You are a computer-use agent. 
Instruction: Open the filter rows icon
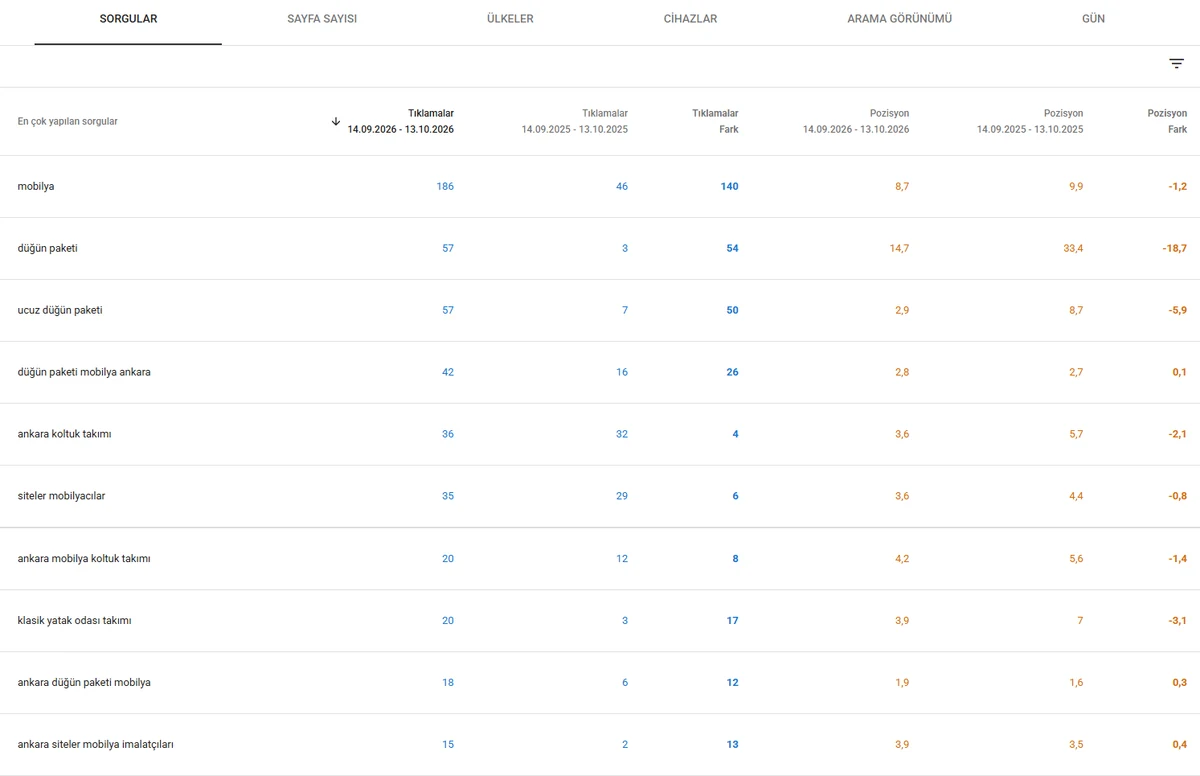[x=1176, y=64]
